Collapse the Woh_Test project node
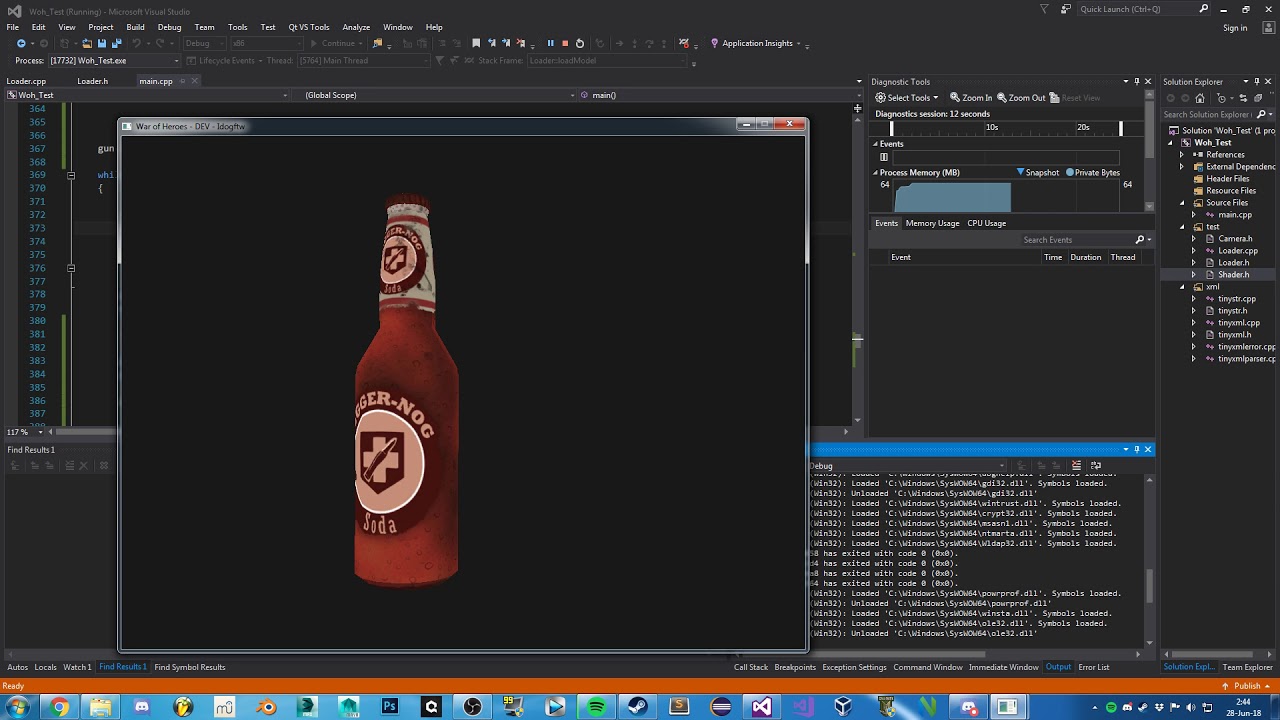This screenshot has width=1280, height=720. (1172, 143)
